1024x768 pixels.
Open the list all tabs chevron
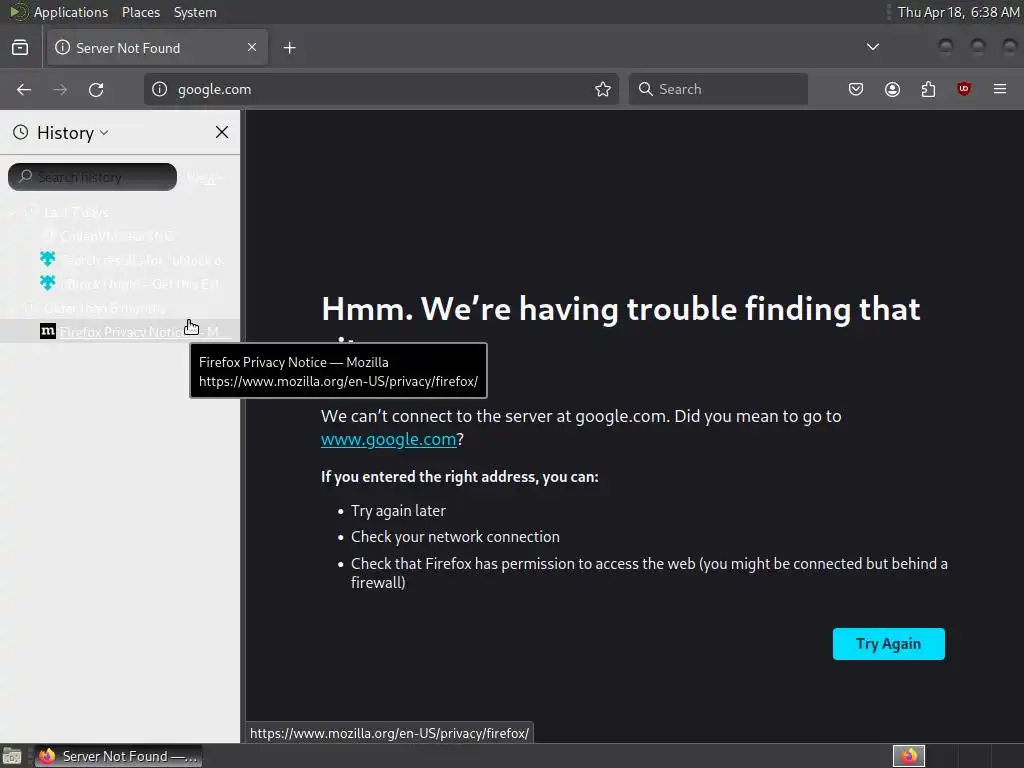pyautogui.click(x=872, y=47)
